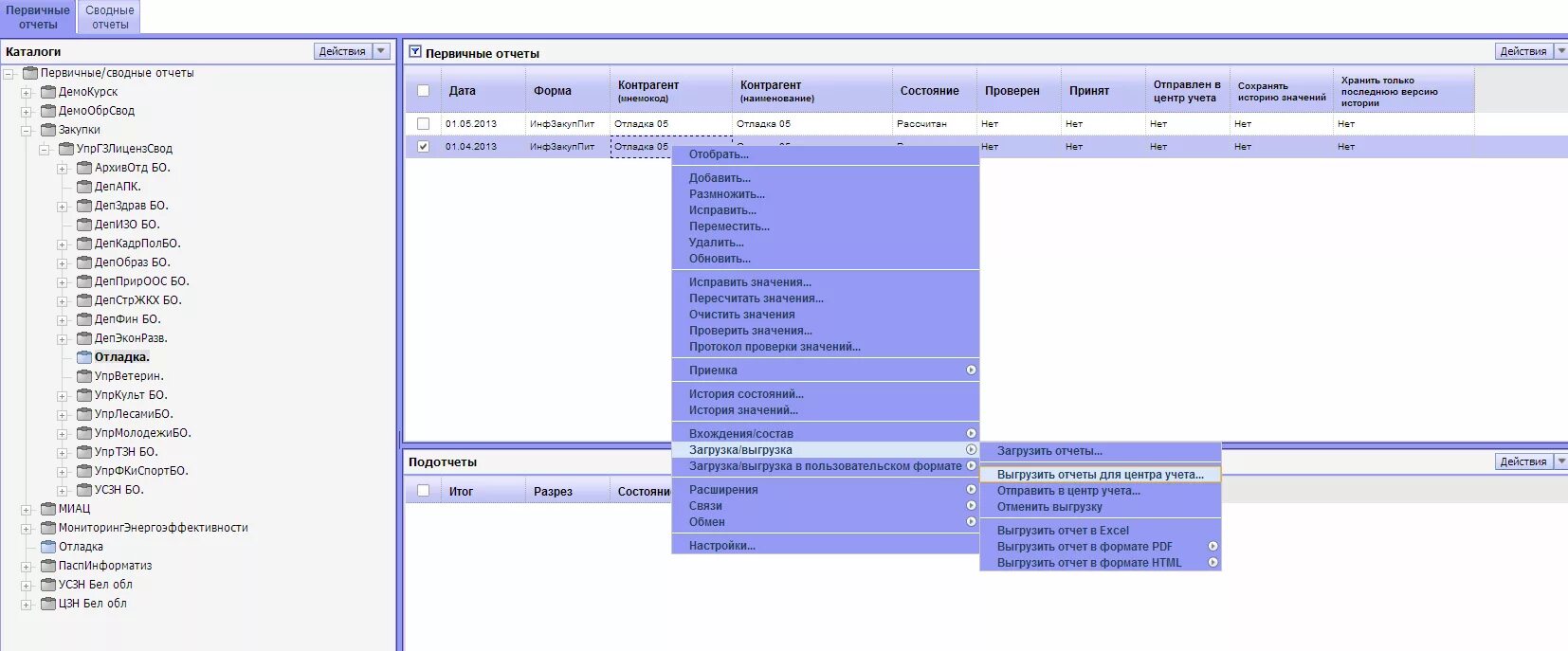Image resolution: width=1568 pixels, height=651 pixels.
Task: Open Выгрузить отчет в формате PDF submenu
Action: pyautogui.click(x=1101, y=547)
